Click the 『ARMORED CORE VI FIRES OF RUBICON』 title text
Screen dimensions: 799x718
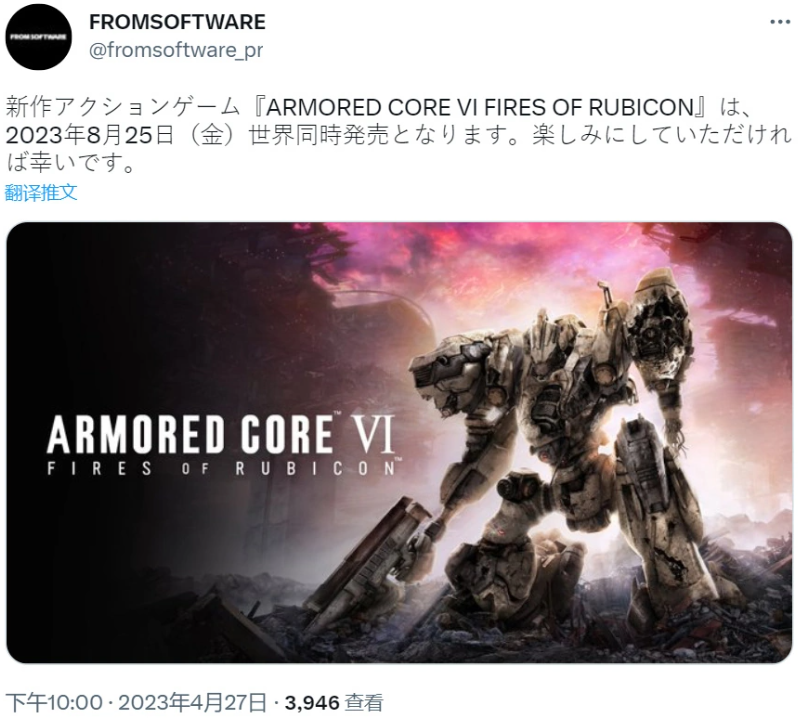pyautogui.click(x=480, y=108)
